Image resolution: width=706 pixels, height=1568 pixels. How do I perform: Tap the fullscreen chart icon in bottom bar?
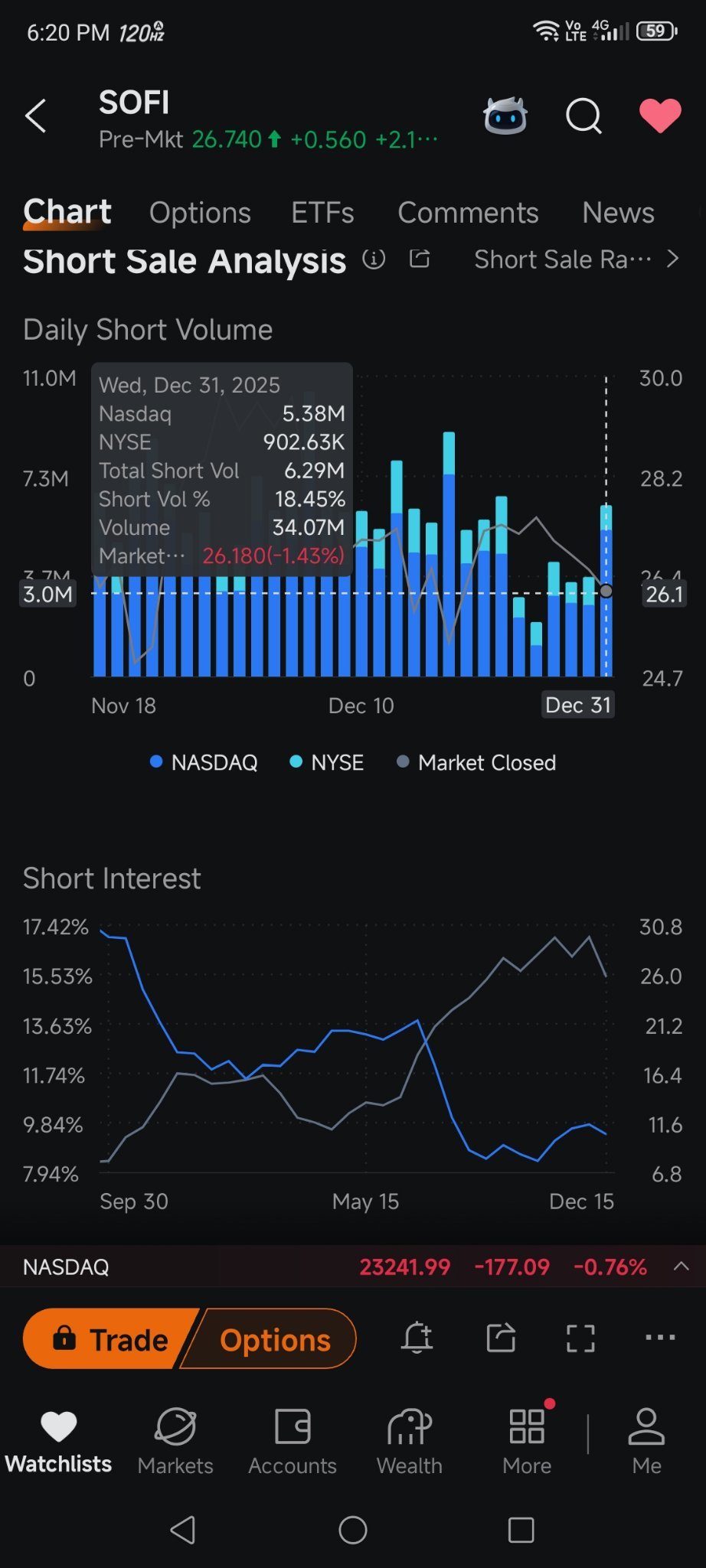(580, 1338)
